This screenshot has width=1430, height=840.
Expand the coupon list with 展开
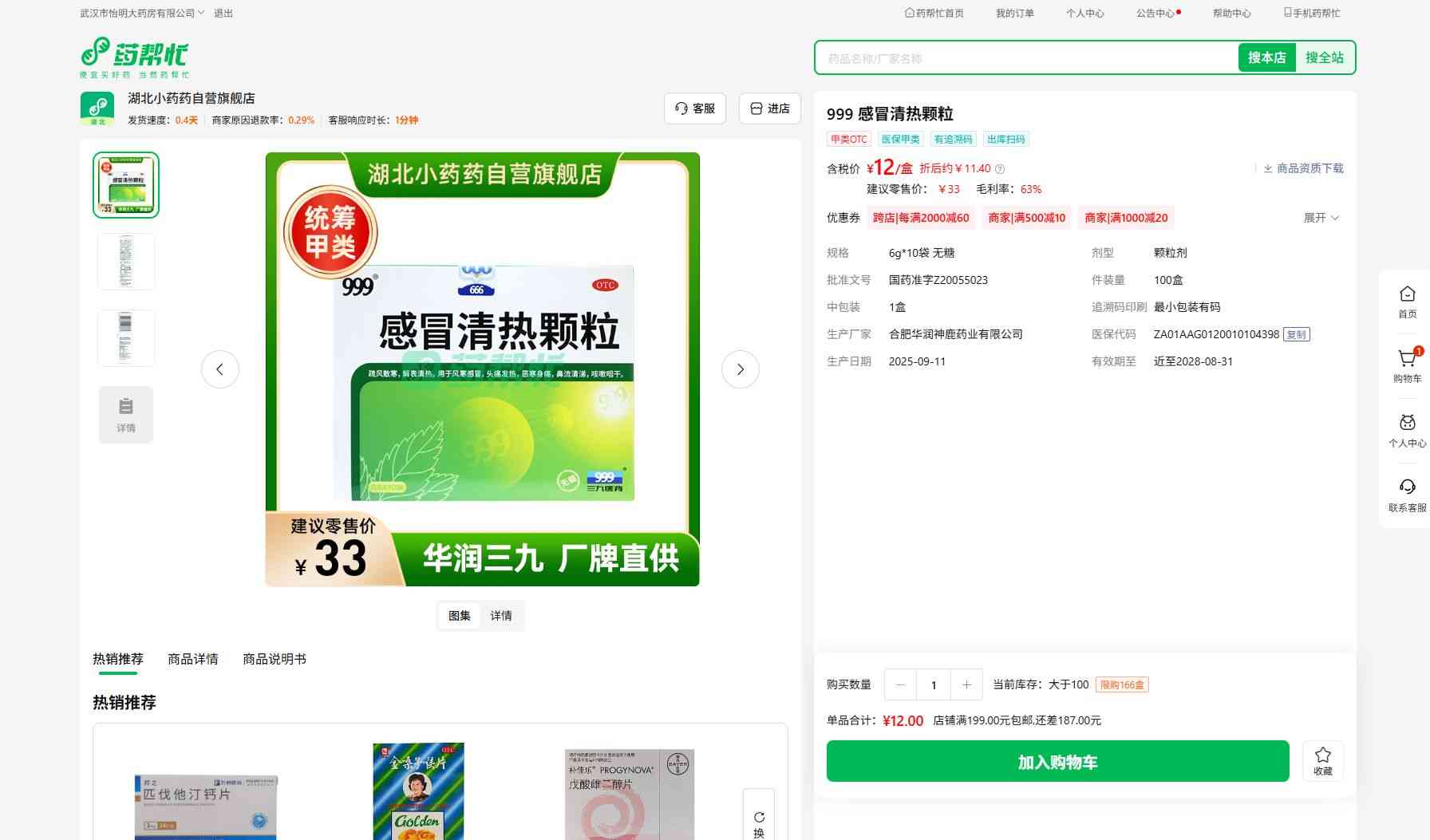tap(1321, 218)
